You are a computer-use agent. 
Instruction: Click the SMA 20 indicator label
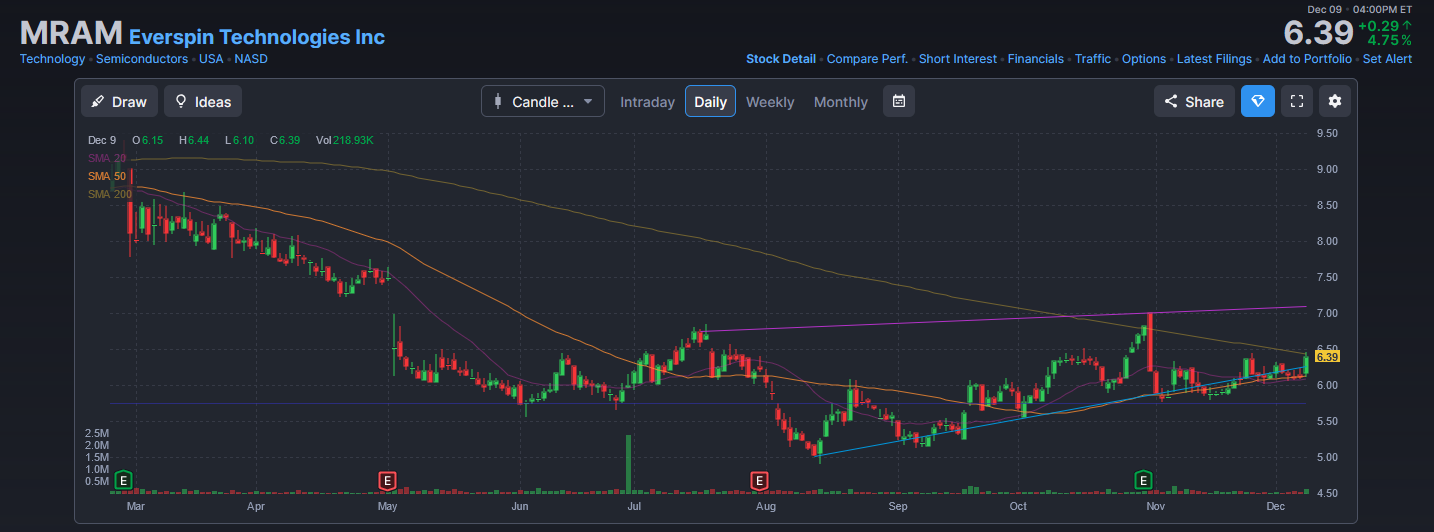pyautogui.click(x=107, y=158)
